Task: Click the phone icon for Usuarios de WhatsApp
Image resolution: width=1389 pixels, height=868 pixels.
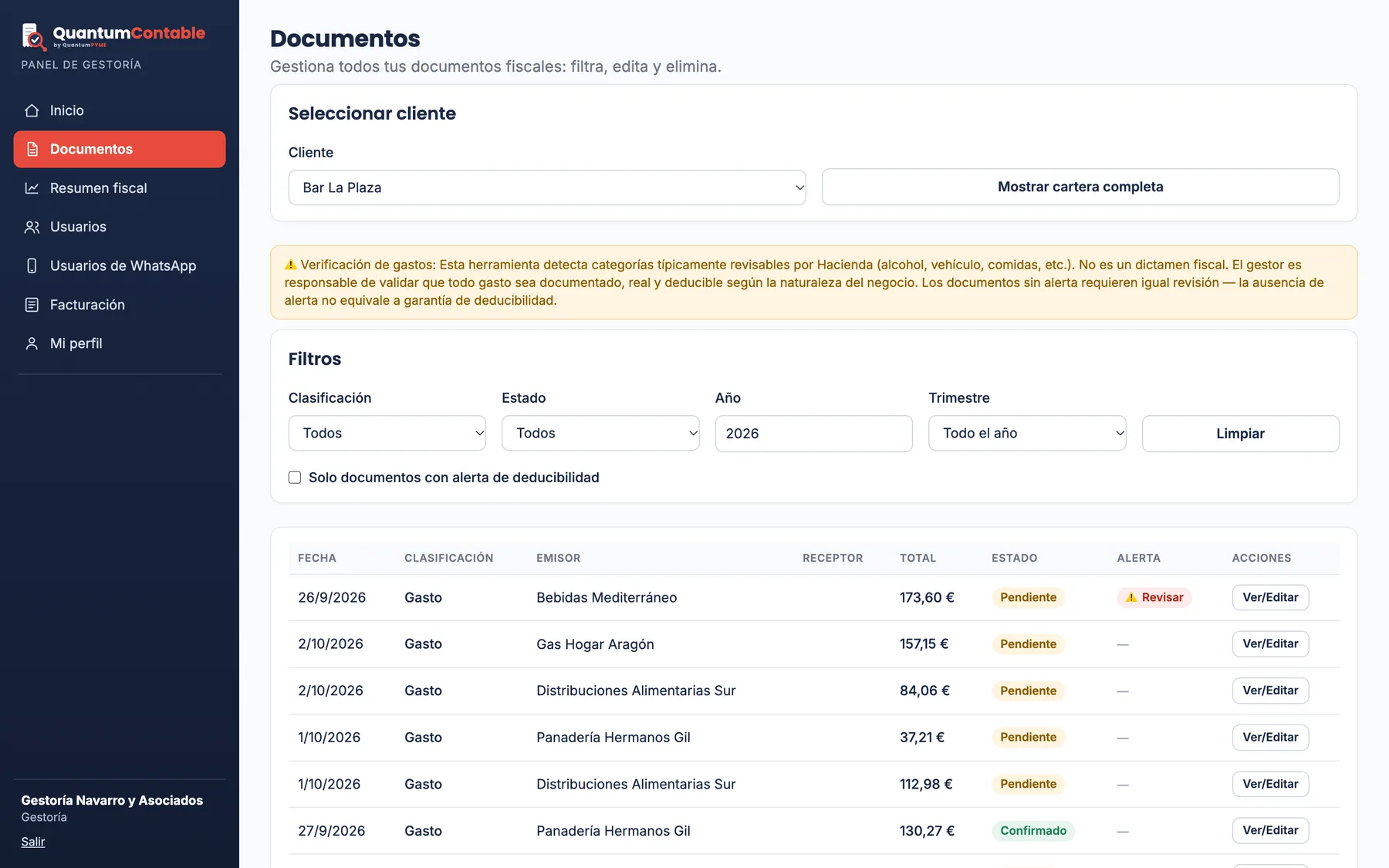Action: [32, 265]
